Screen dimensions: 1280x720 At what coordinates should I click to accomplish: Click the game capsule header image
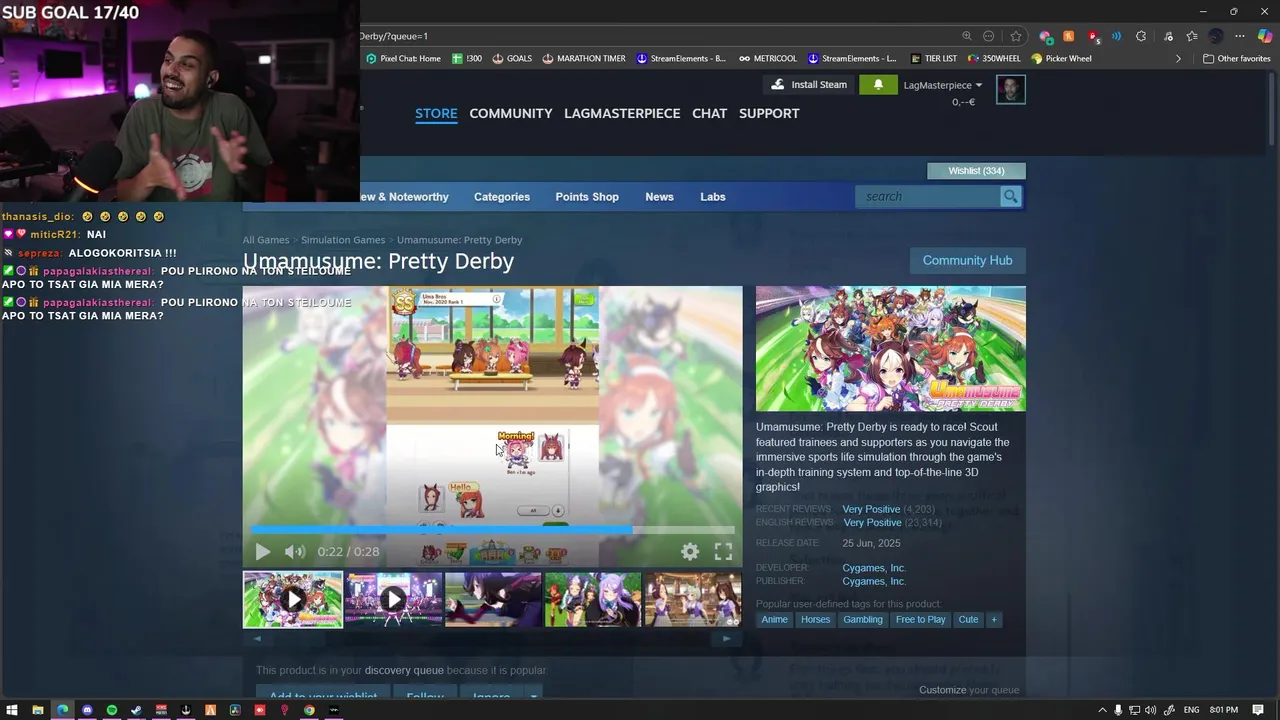(x=891, y=349)
